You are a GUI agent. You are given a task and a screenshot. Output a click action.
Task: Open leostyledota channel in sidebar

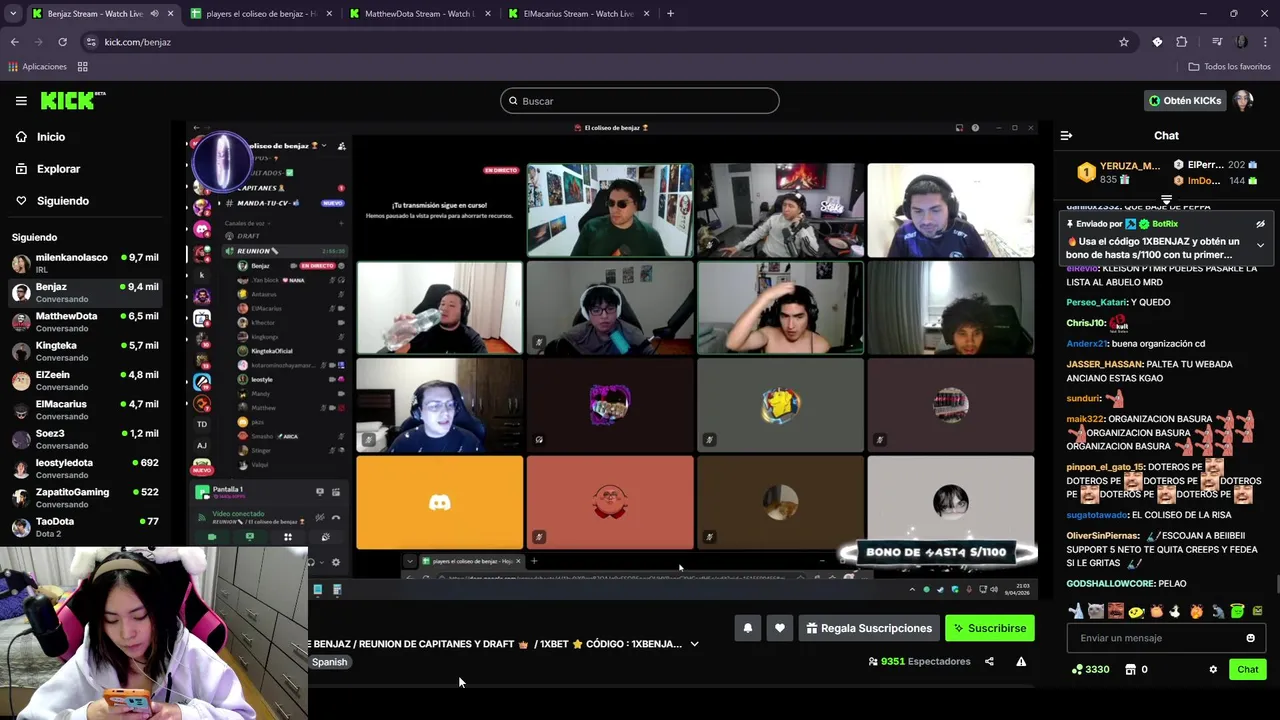pos(86,468)
